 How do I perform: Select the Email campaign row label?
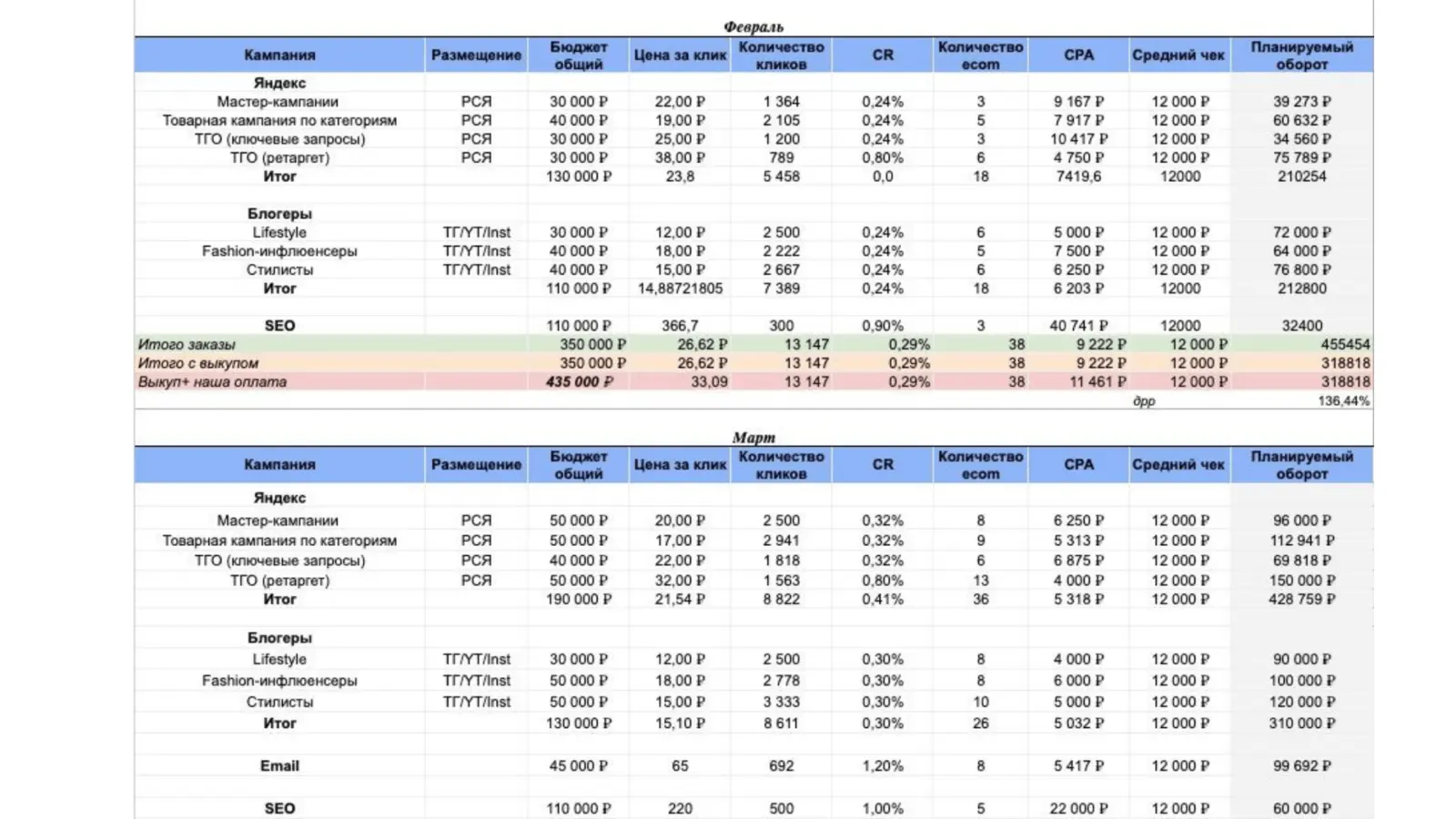[279, 765]
